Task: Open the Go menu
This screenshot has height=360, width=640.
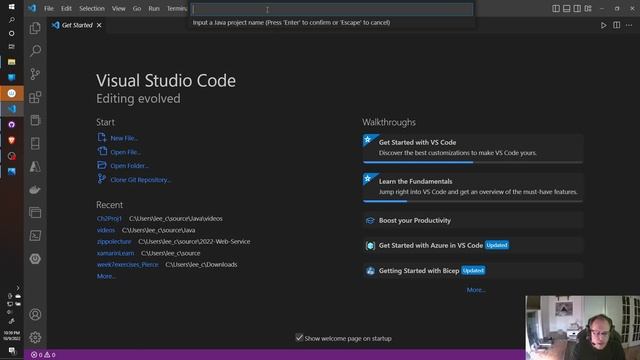Action: (137, 8)
